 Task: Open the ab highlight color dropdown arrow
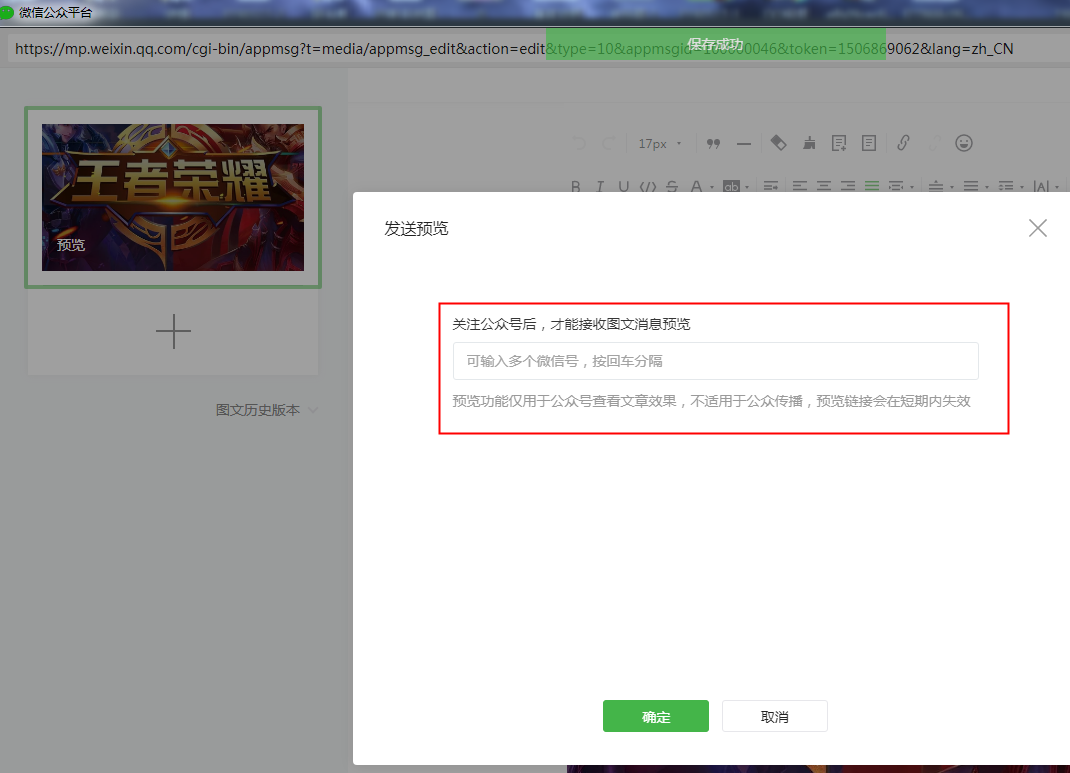(x=747, y=187)
